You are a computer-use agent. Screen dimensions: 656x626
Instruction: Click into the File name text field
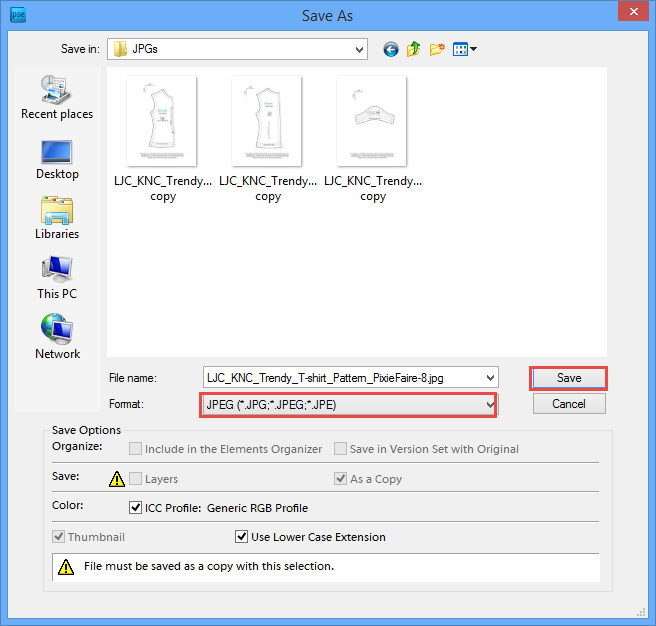[x=340, y=378]
